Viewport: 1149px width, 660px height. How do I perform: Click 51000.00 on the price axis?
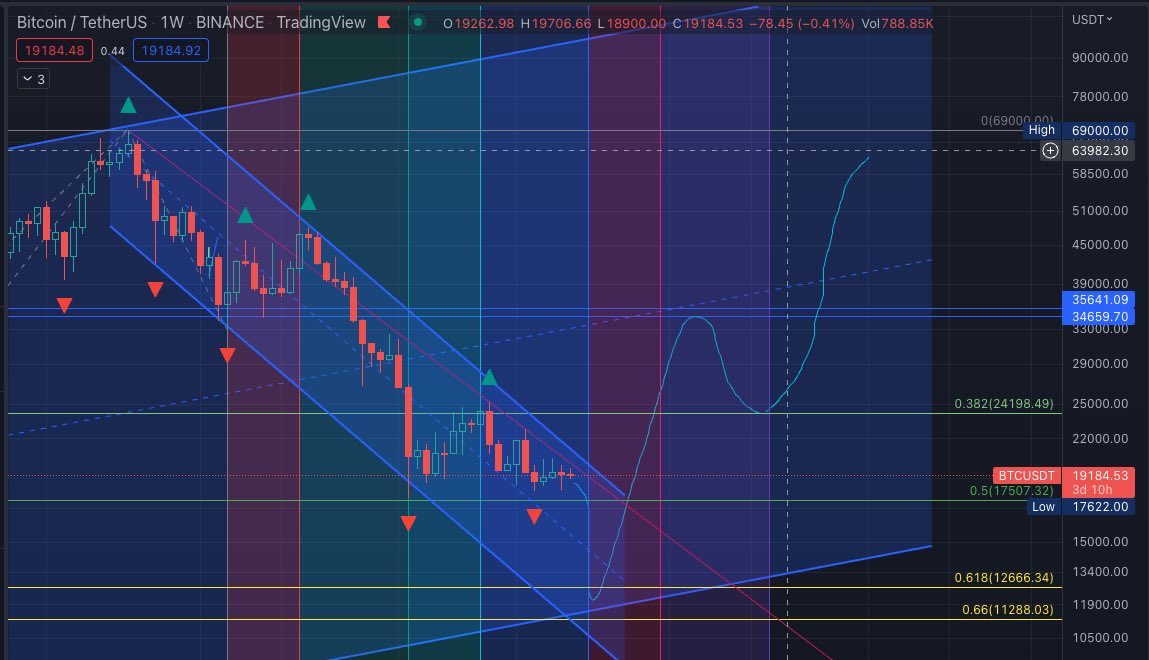click(1100, 211)
